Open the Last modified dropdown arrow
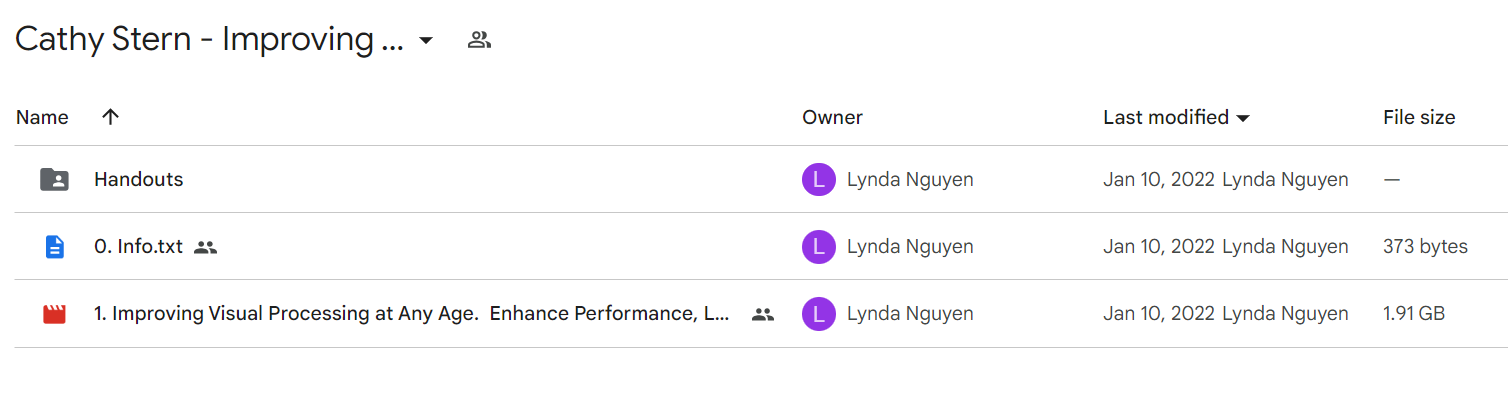 pos(1243,118)
